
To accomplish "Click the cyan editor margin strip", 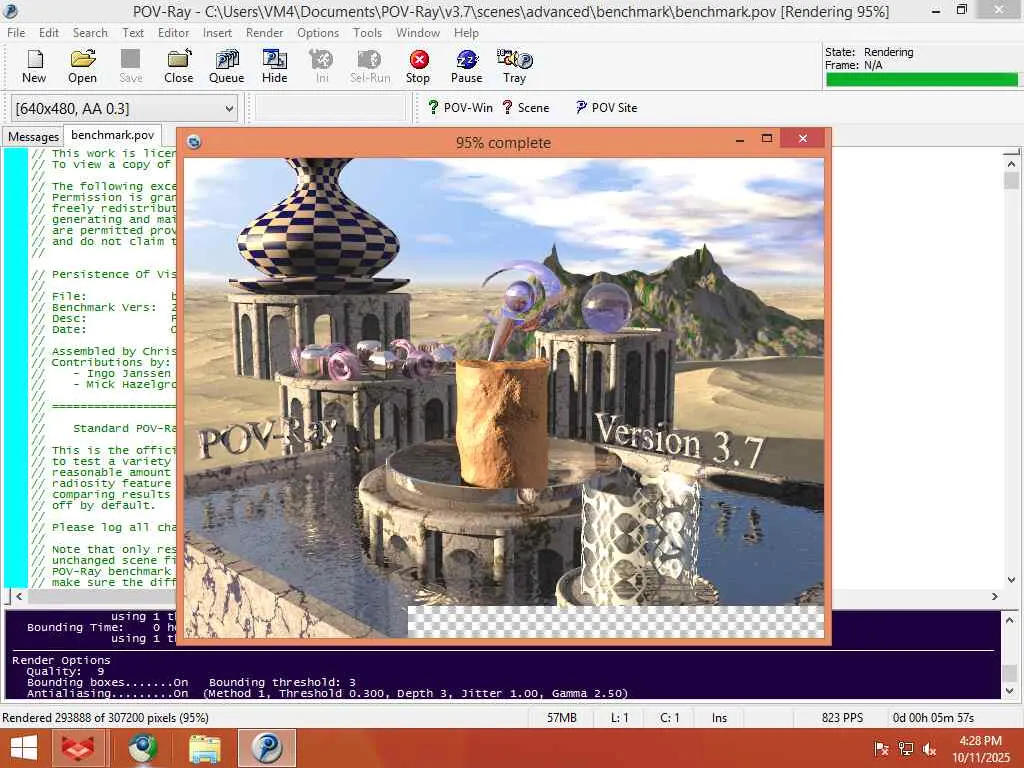I will (x=16, y=368).
